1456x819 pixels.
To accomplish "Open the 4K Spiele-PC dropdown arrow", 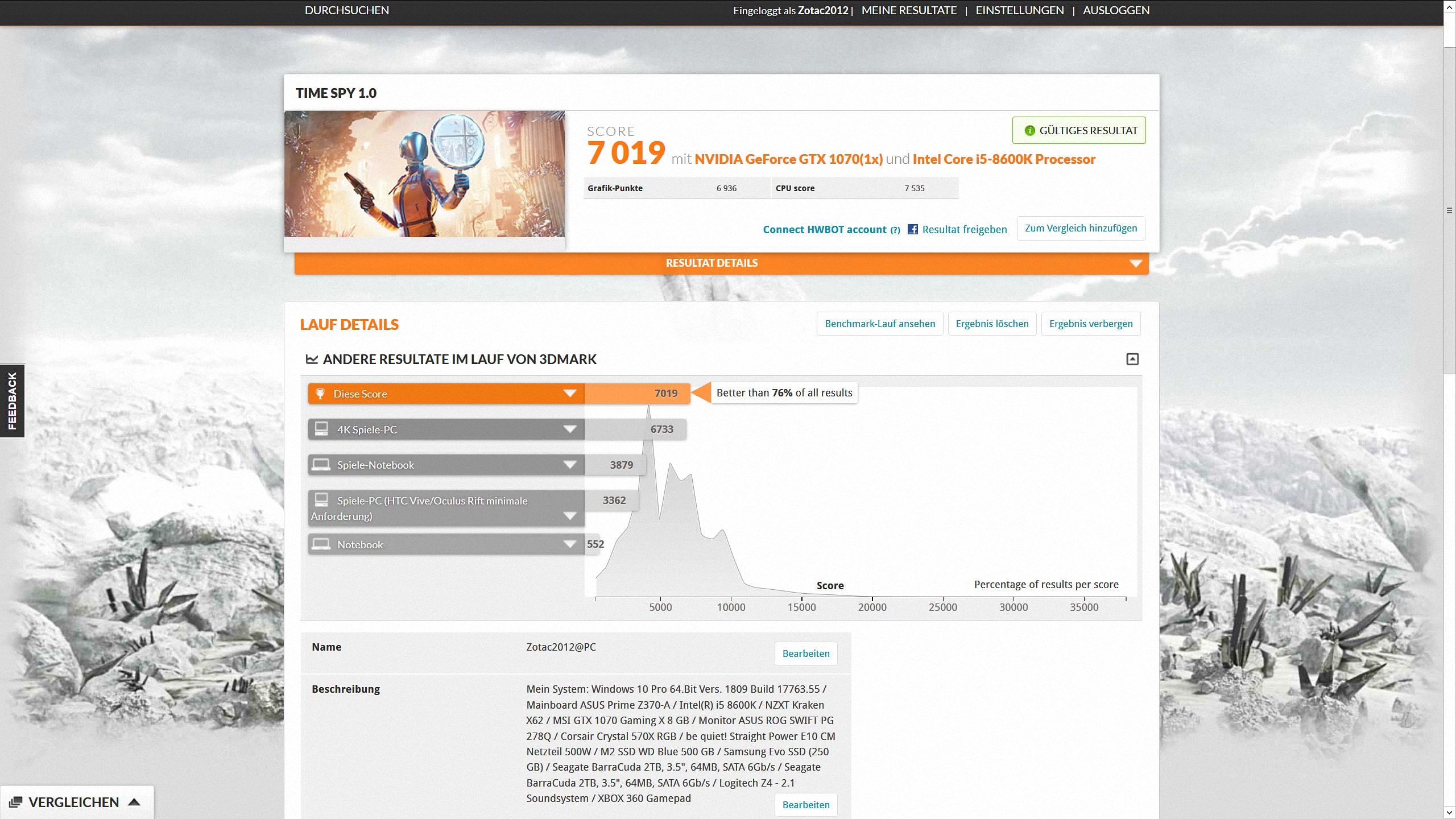I will click(x=570, y=429).
